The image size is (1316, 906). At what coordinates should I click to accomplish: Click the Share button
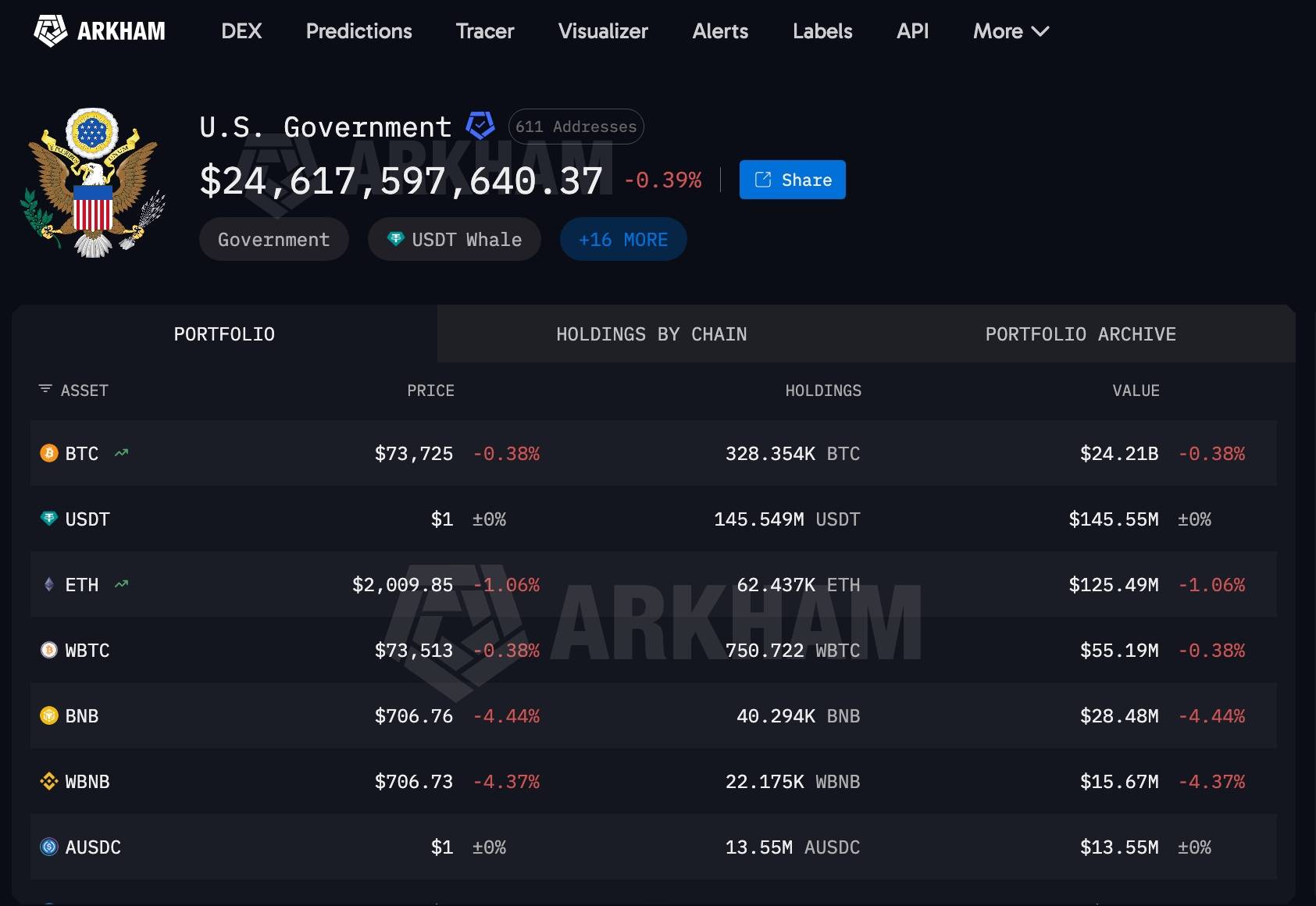click(x=793, y=180)
